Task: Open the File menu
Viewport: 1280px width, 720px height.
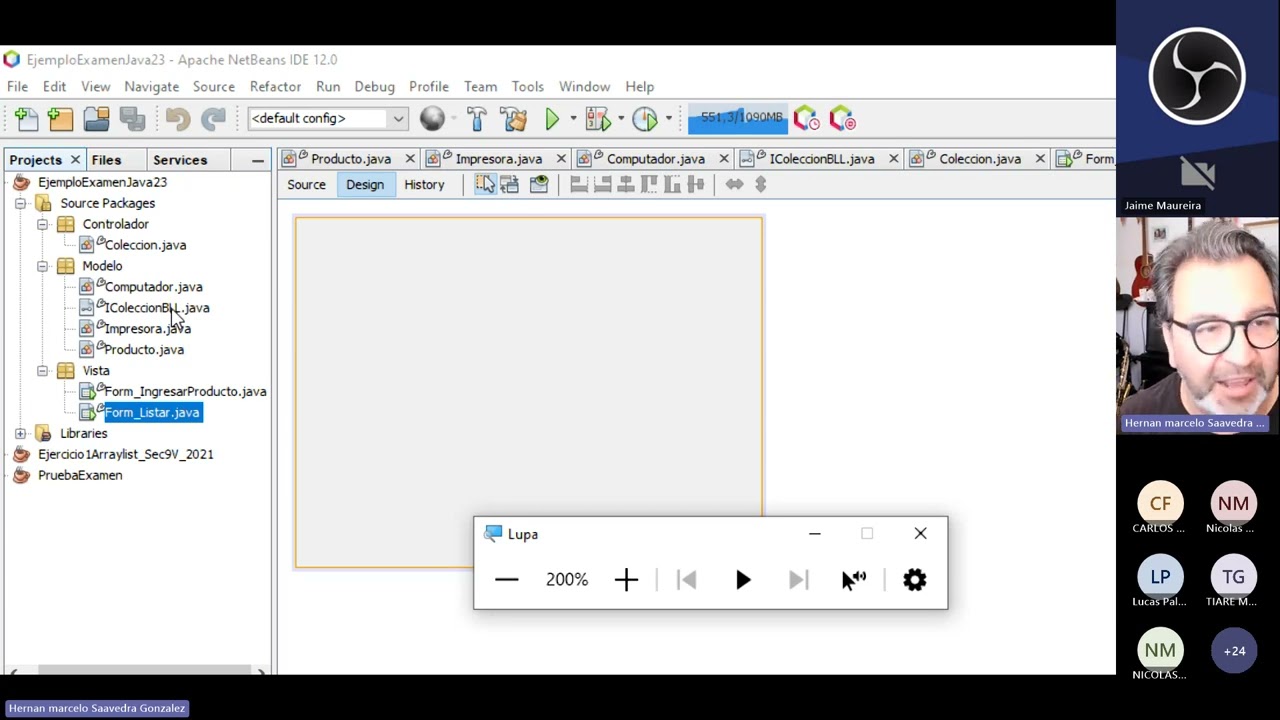Action: (18, 87)
